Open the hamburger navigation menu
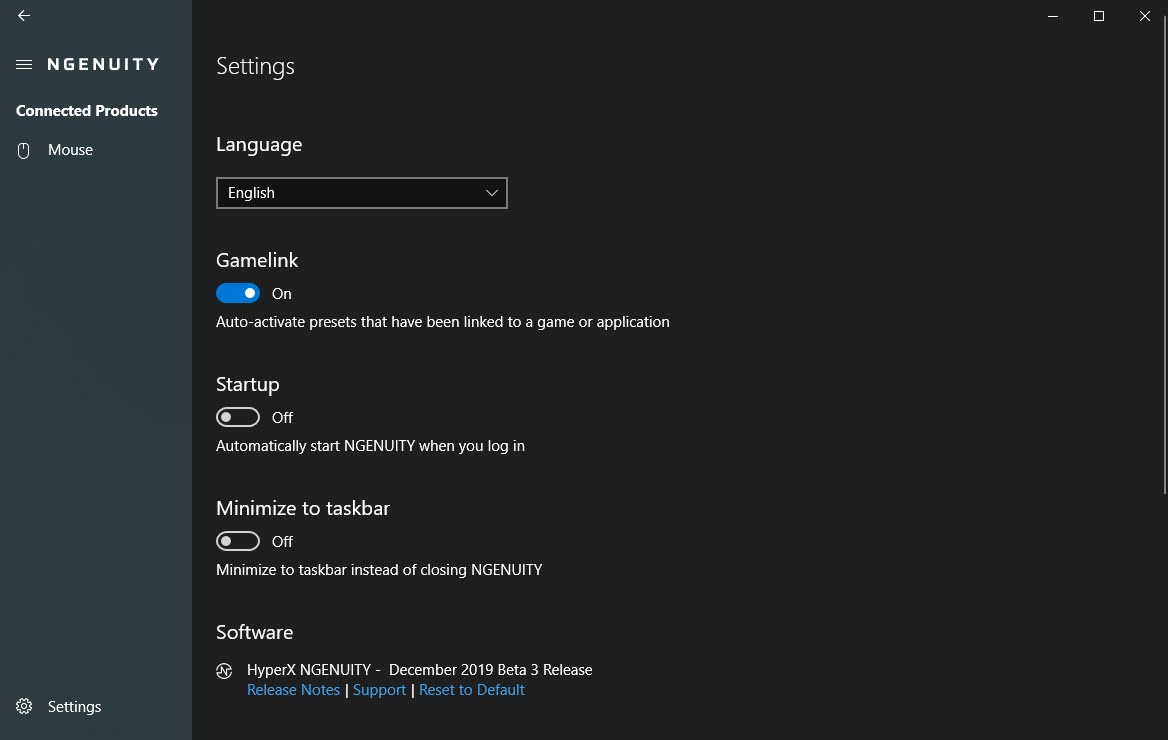 [24, 65]
